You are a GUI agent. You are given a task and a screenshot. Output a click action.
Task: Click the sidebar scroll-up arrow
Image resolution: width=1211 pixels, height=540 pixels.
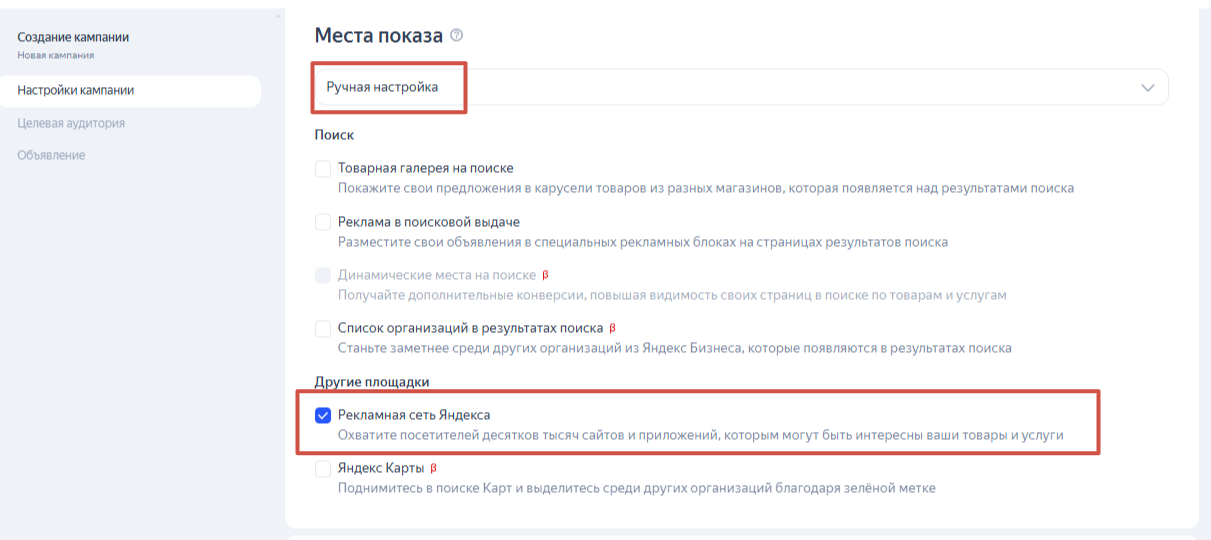tap(277, 18)
